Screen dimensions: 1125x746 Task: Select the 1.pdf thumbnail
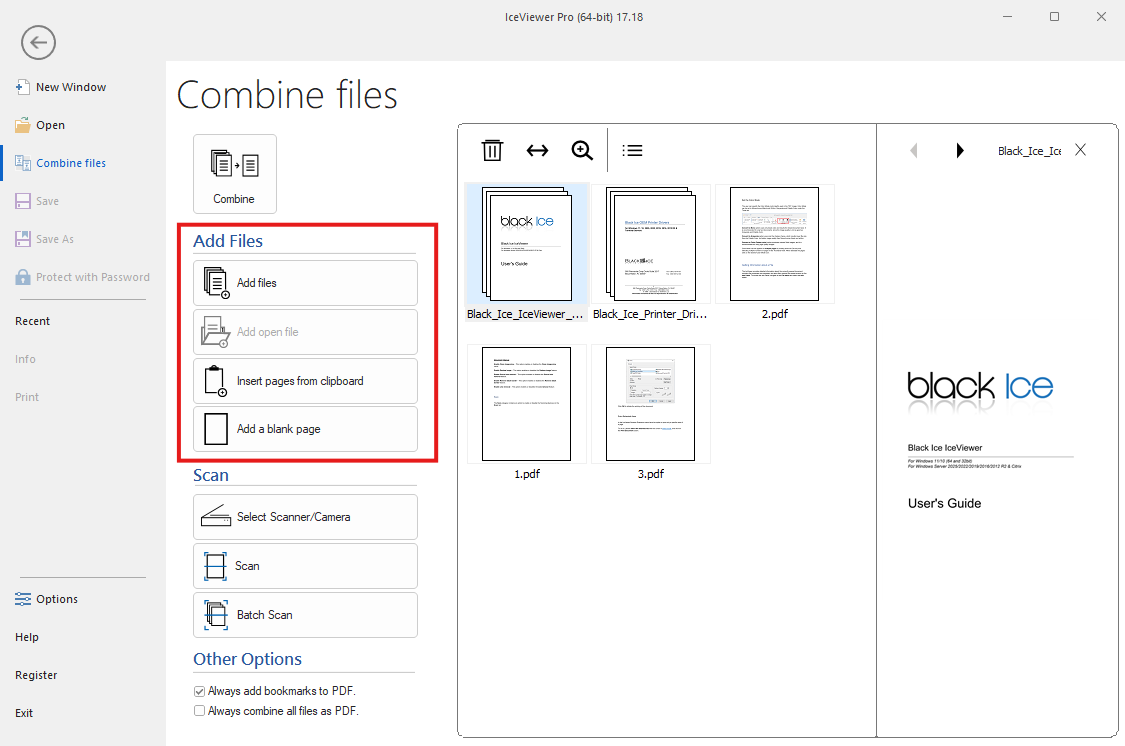527,404
